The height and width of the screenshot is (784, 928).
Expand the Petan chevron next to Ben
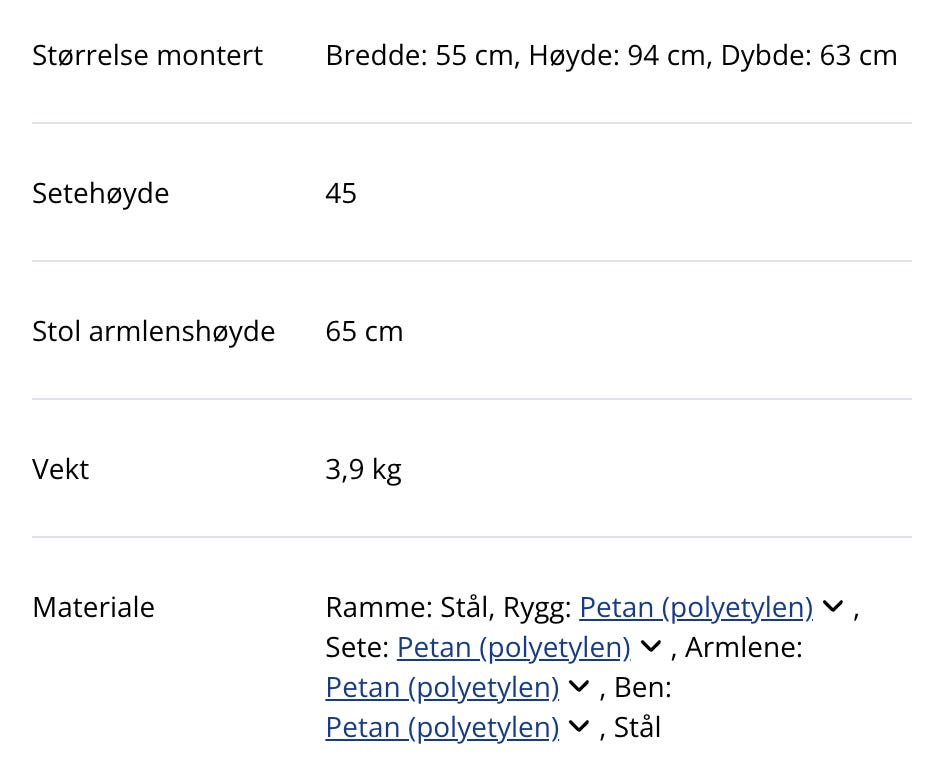coord(578,727)
